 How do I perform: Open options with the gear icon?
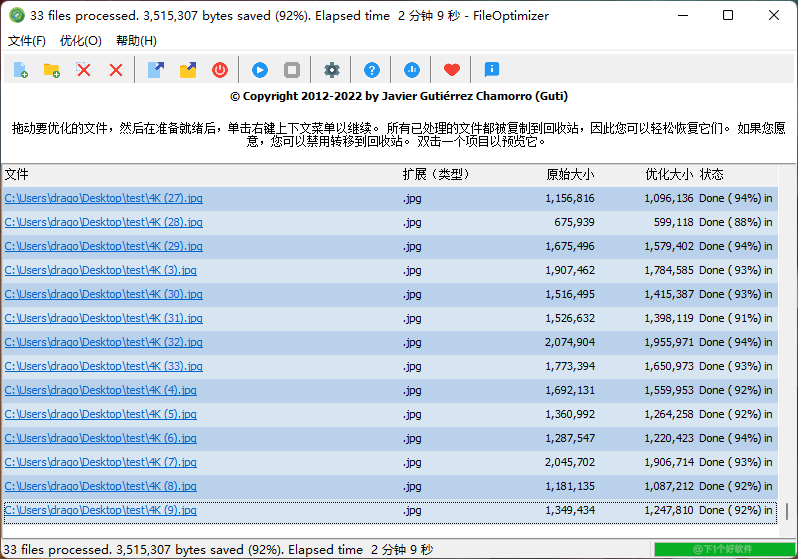[332, 70]
